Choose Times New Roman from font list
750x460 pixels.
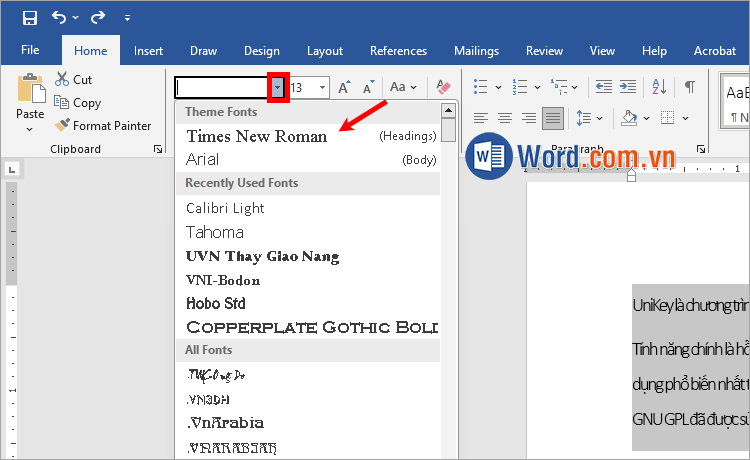coord(257,136)
